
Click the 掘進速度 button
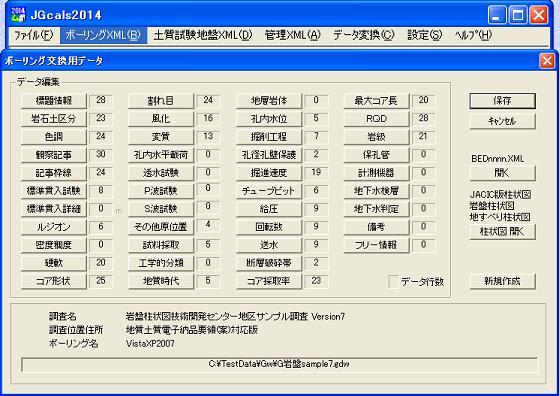(x=269, y=173)
